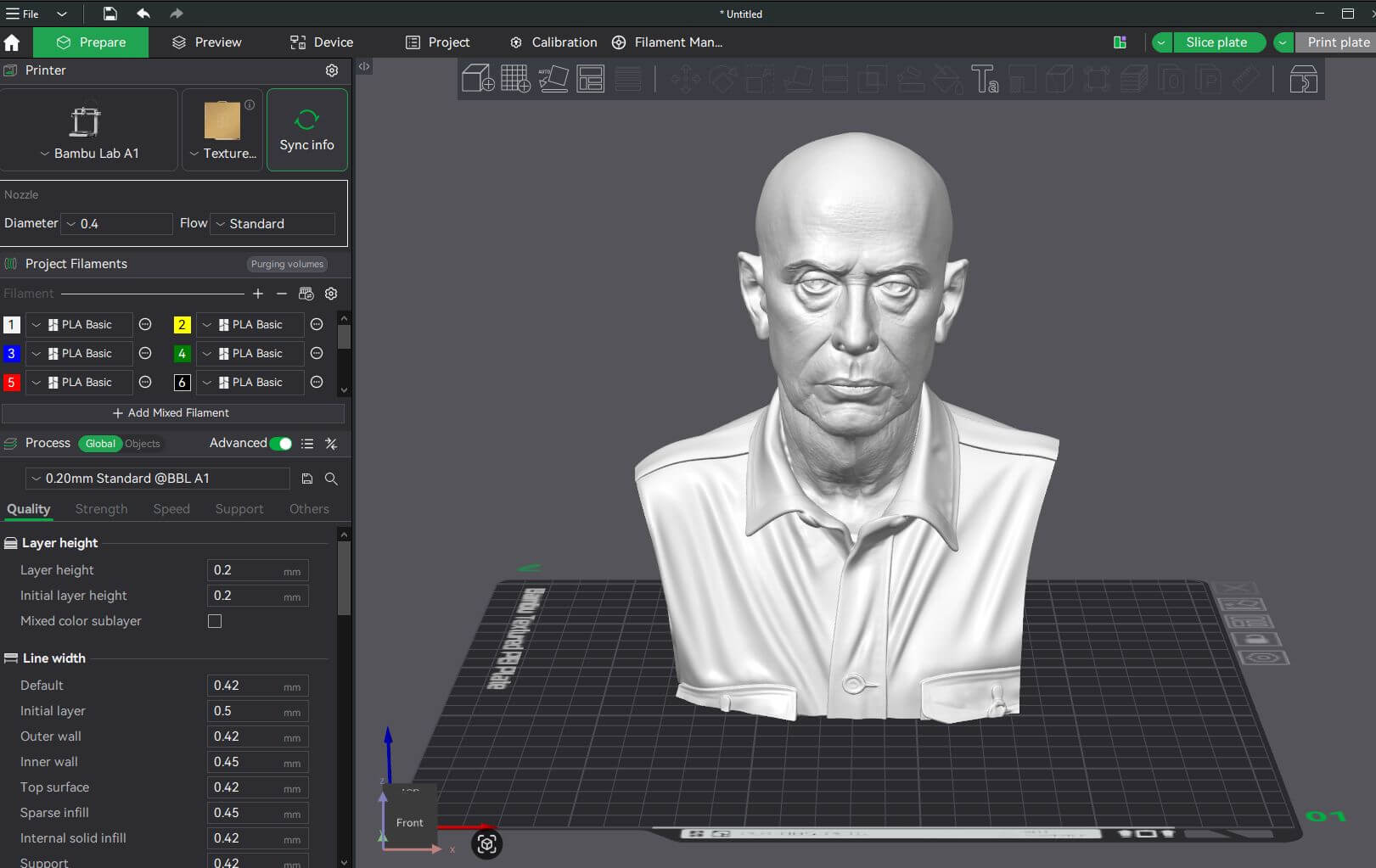Click the yellow filament 2 color swatch
Screen dimensions: 1376x868
pos(182,324)
